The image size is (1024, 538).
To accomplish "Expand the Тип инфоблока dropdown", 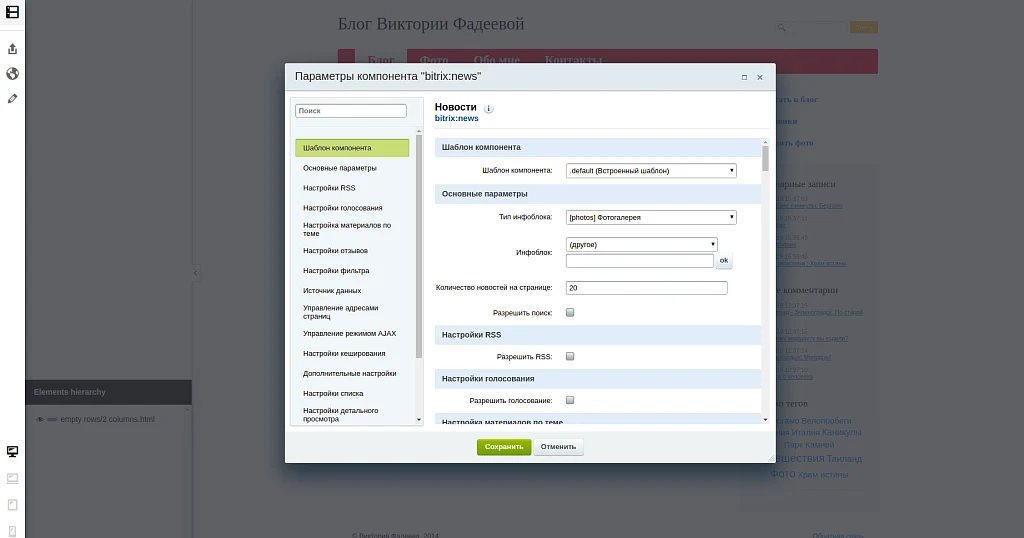I will point(651,217).
